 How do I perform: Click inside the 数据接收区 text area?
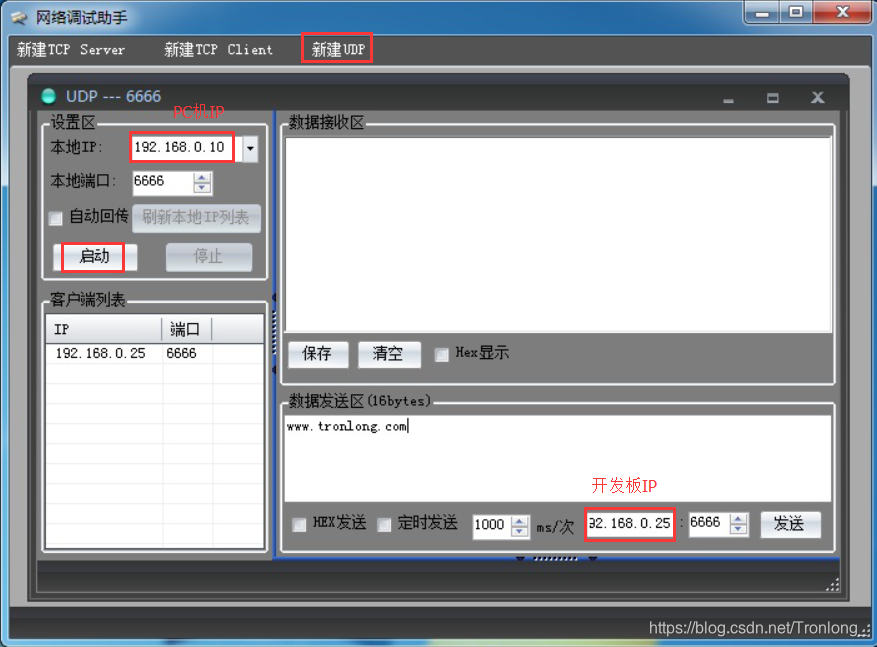[558, 235]
